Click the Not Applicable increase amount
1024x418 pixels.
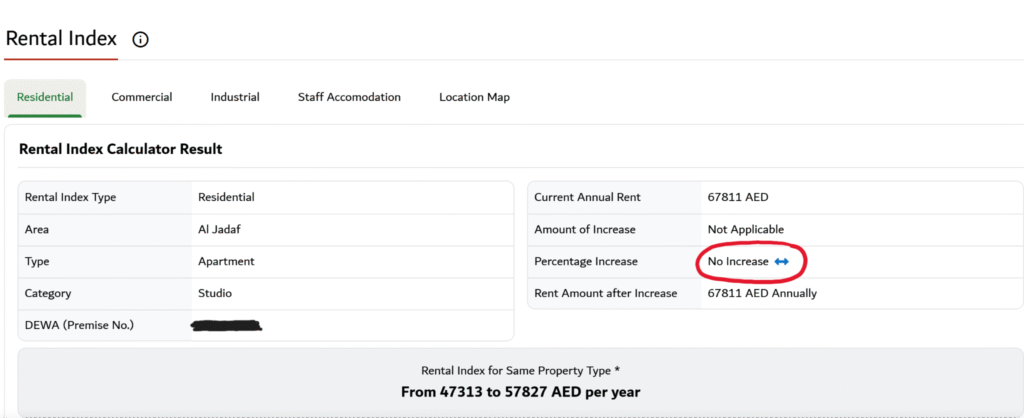(x=745, y=230)
